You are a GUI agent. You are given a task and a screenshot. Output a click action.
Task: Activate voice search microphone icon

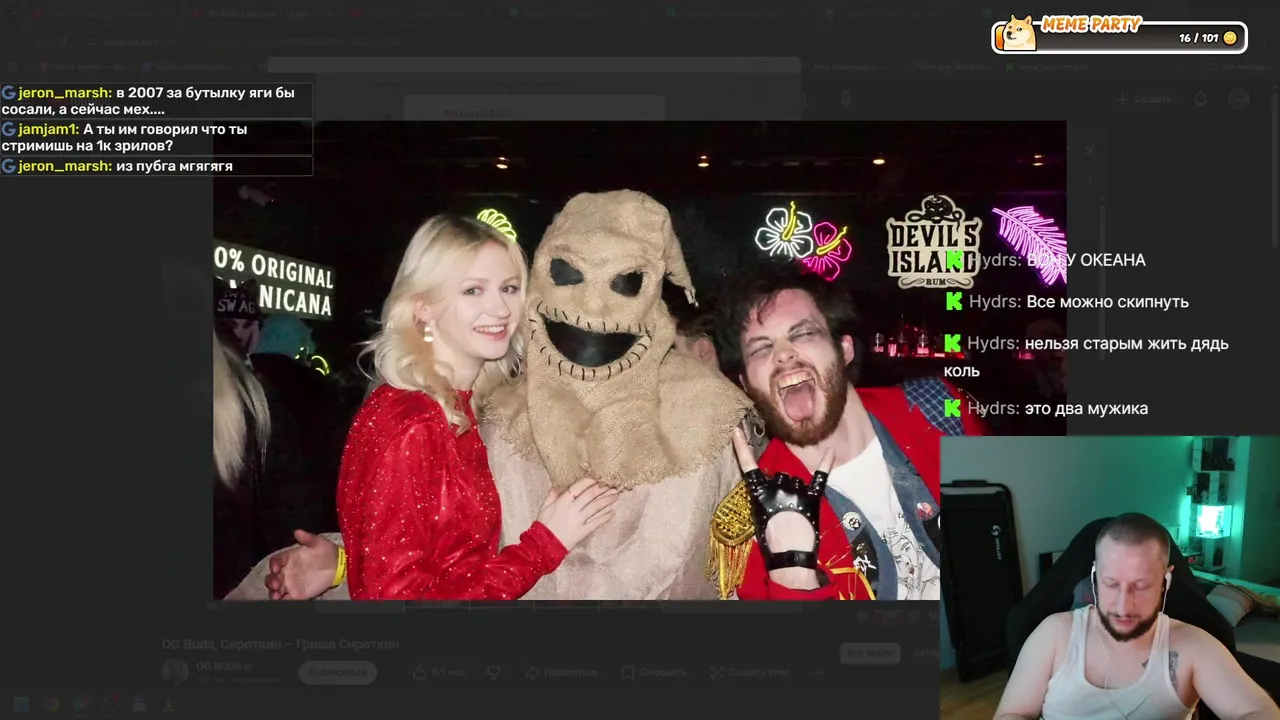pyautogui.click(x=846, y=99)
